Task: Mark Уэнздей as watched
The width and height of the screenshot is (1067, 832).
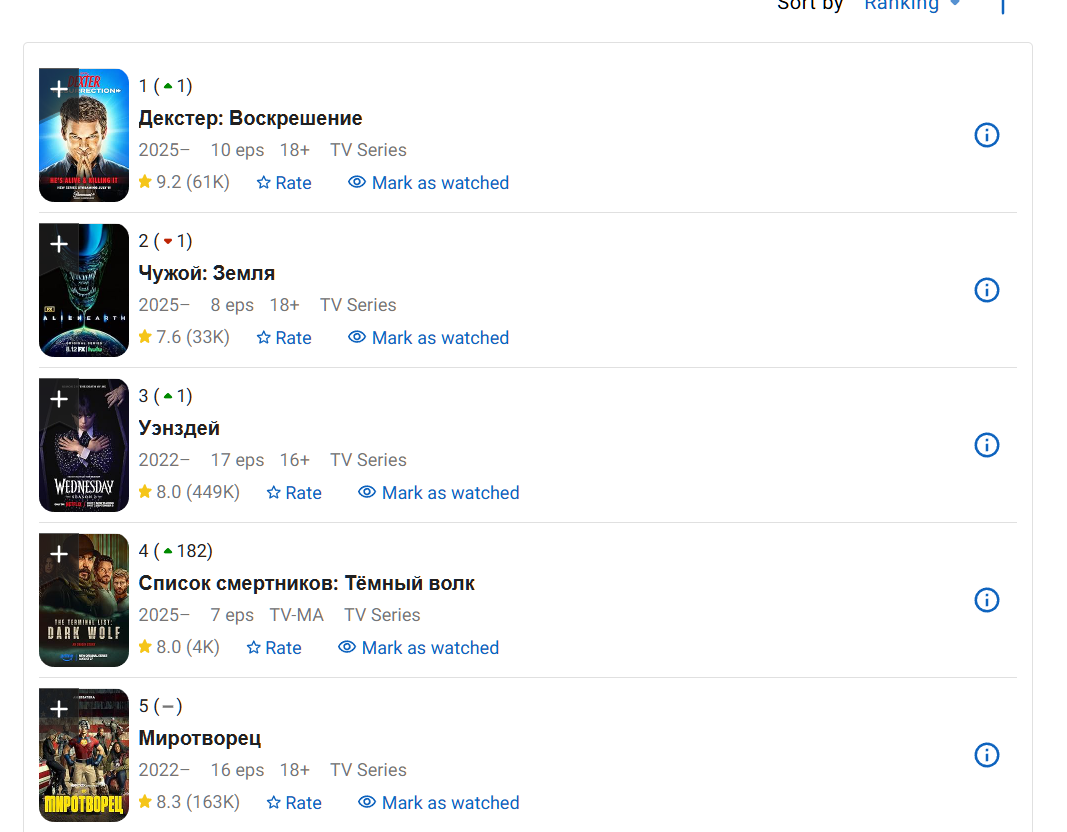Action: [x=438, y=493]
